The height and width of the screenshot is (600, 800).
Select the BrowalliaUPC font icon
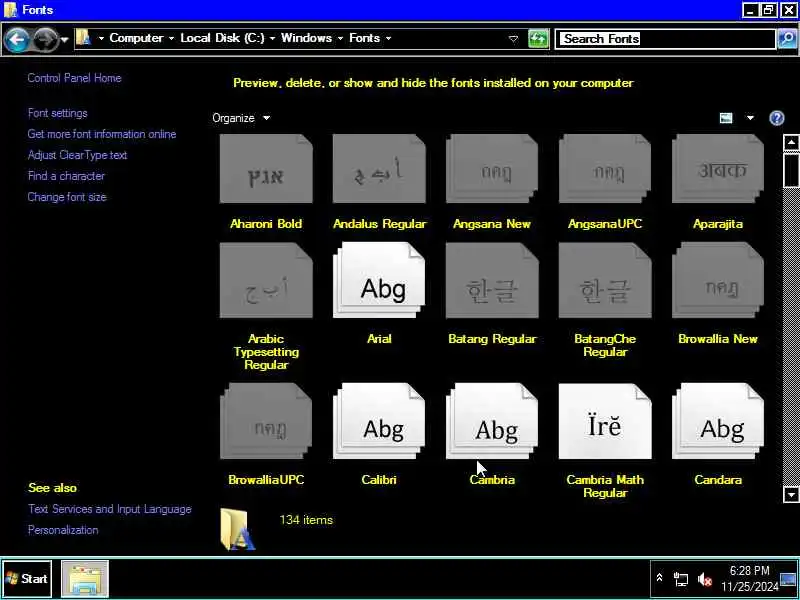click(266, 421)
